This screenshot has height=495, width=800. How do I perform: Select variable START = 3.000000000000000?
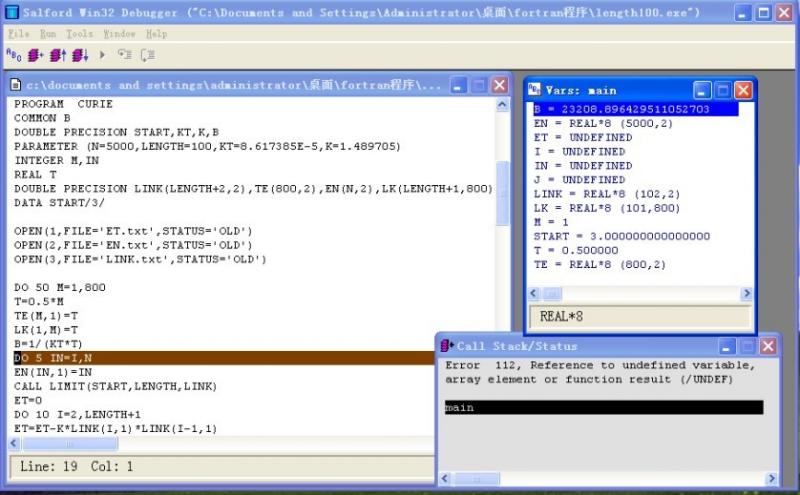coord(622,236)
